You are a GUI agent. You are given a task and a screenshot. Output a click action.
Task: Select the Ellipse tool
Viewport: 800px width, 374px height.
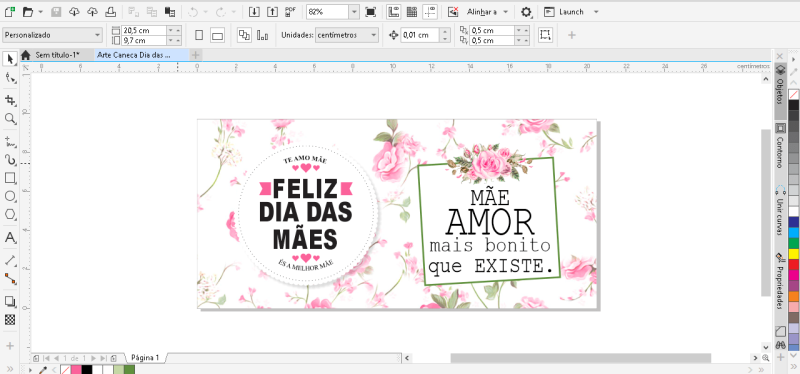(10, 196)
